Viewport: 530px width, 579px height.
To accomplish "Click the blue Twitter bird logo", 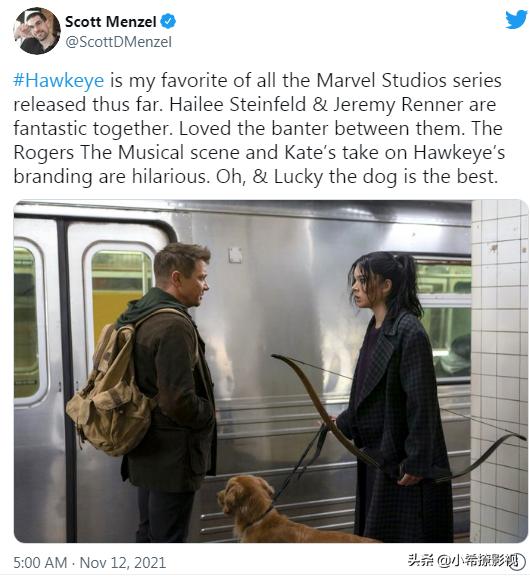I will [x=516, y=19].
